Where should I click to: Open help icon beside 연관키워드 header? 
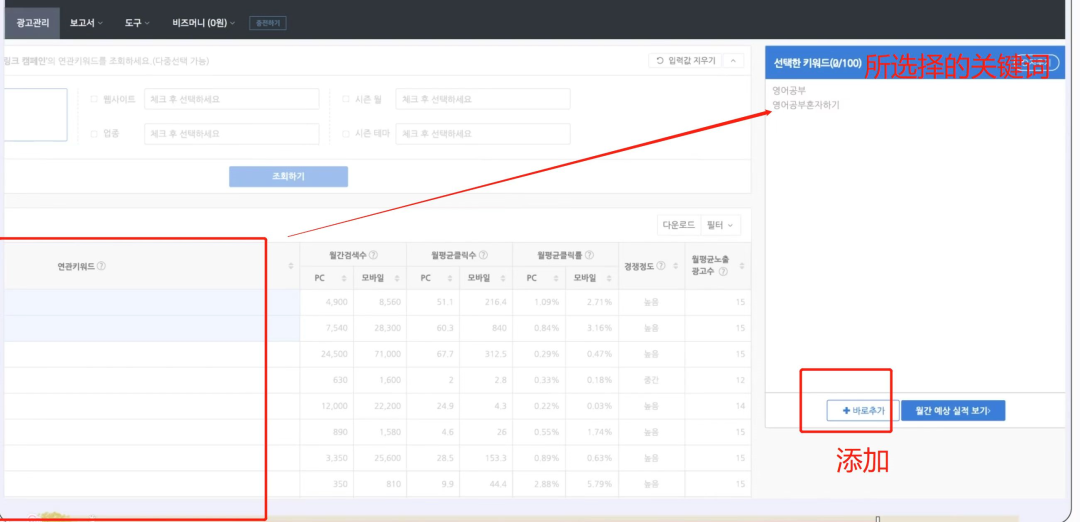point(101,266)
